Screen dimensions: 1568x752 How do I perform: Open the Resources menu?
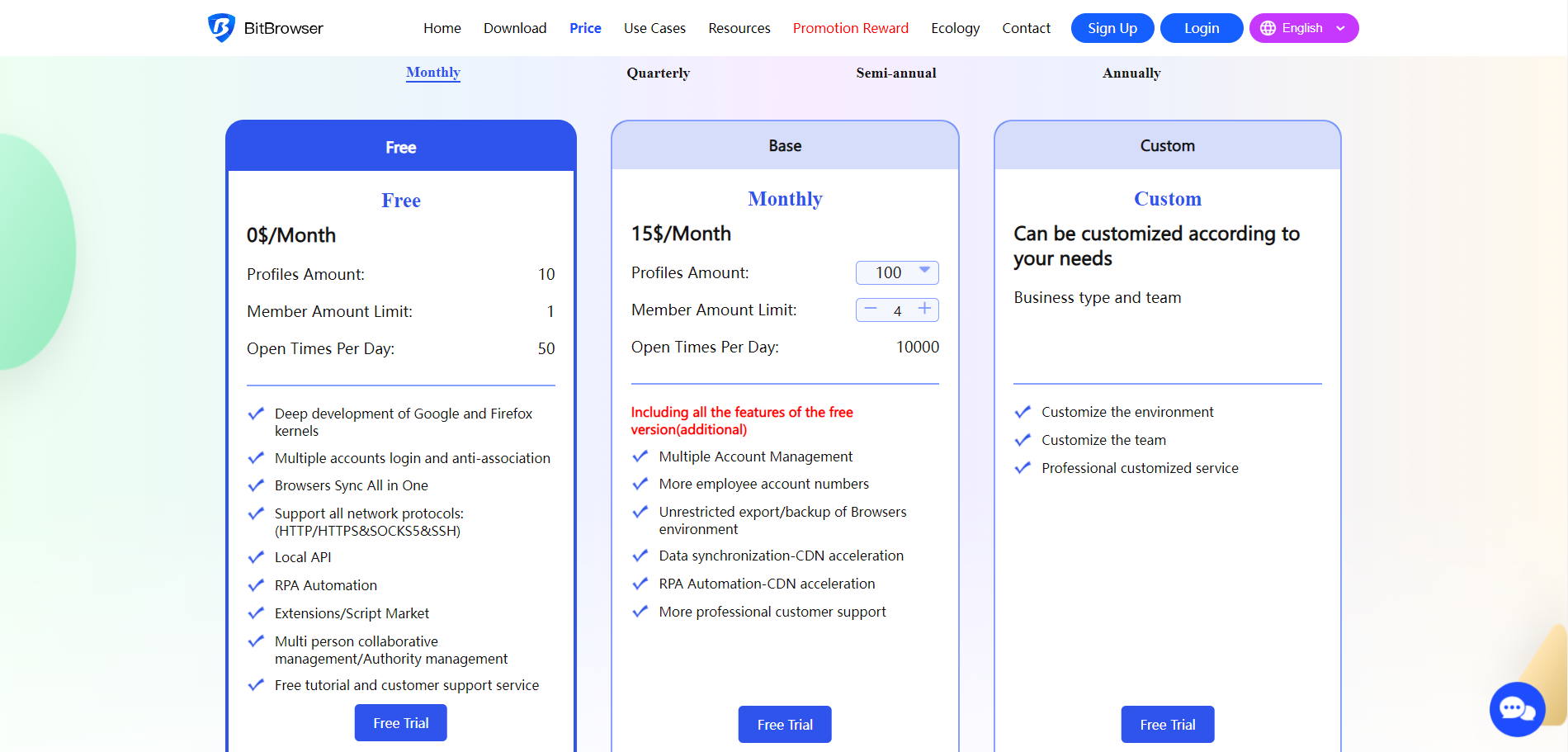coord(739,28)
